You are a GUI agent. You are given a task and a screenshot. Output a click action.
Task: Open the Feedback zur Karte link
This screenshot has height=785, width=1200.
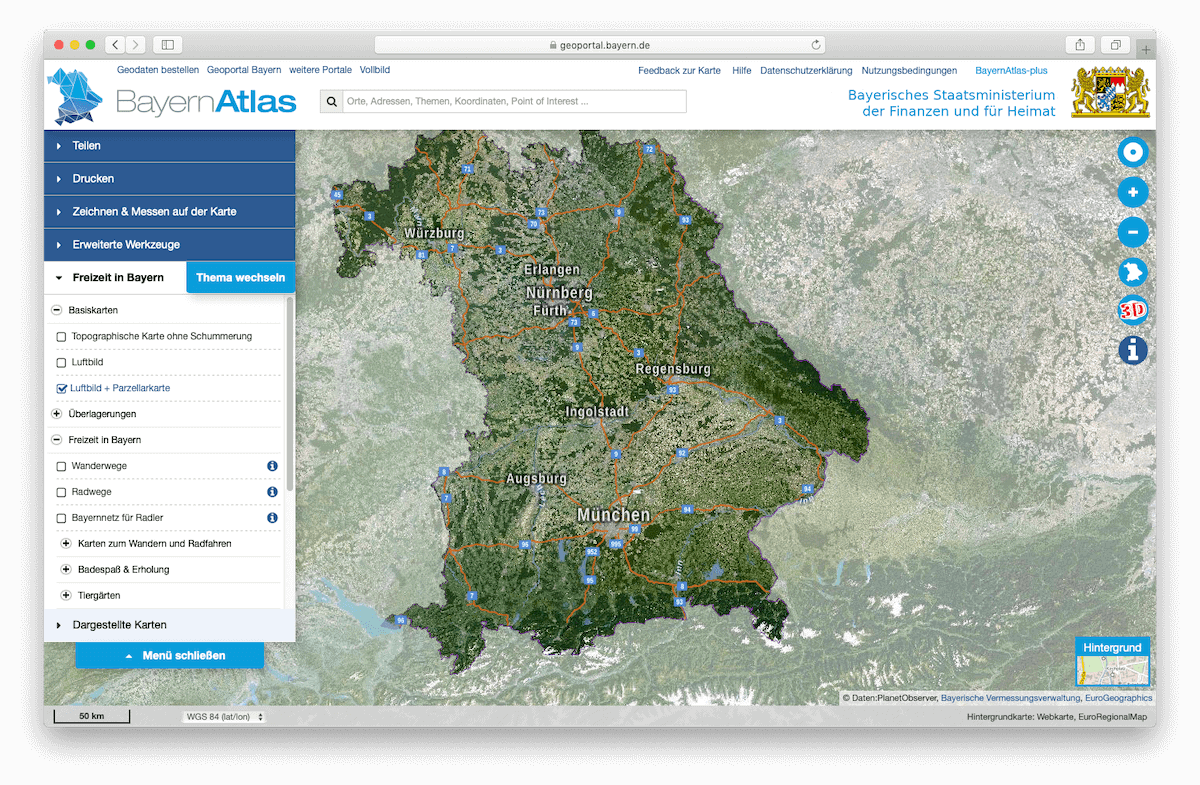(x=679, y=71)
